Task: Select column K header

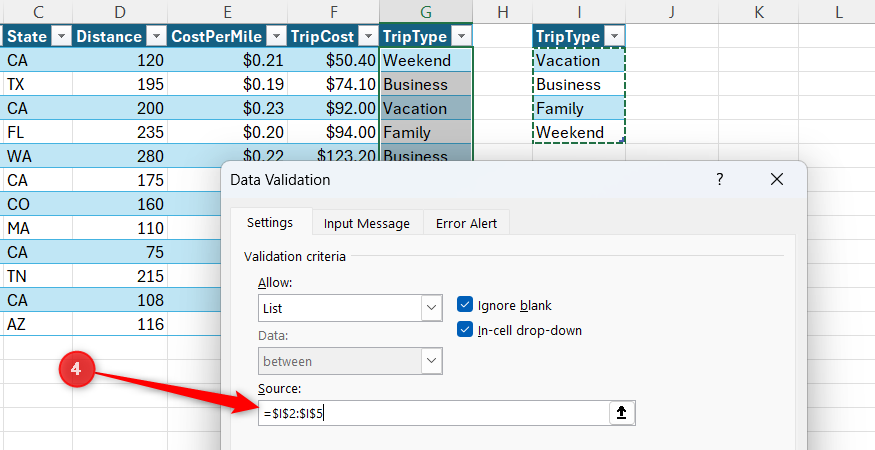Action: [x=758, y=12]
